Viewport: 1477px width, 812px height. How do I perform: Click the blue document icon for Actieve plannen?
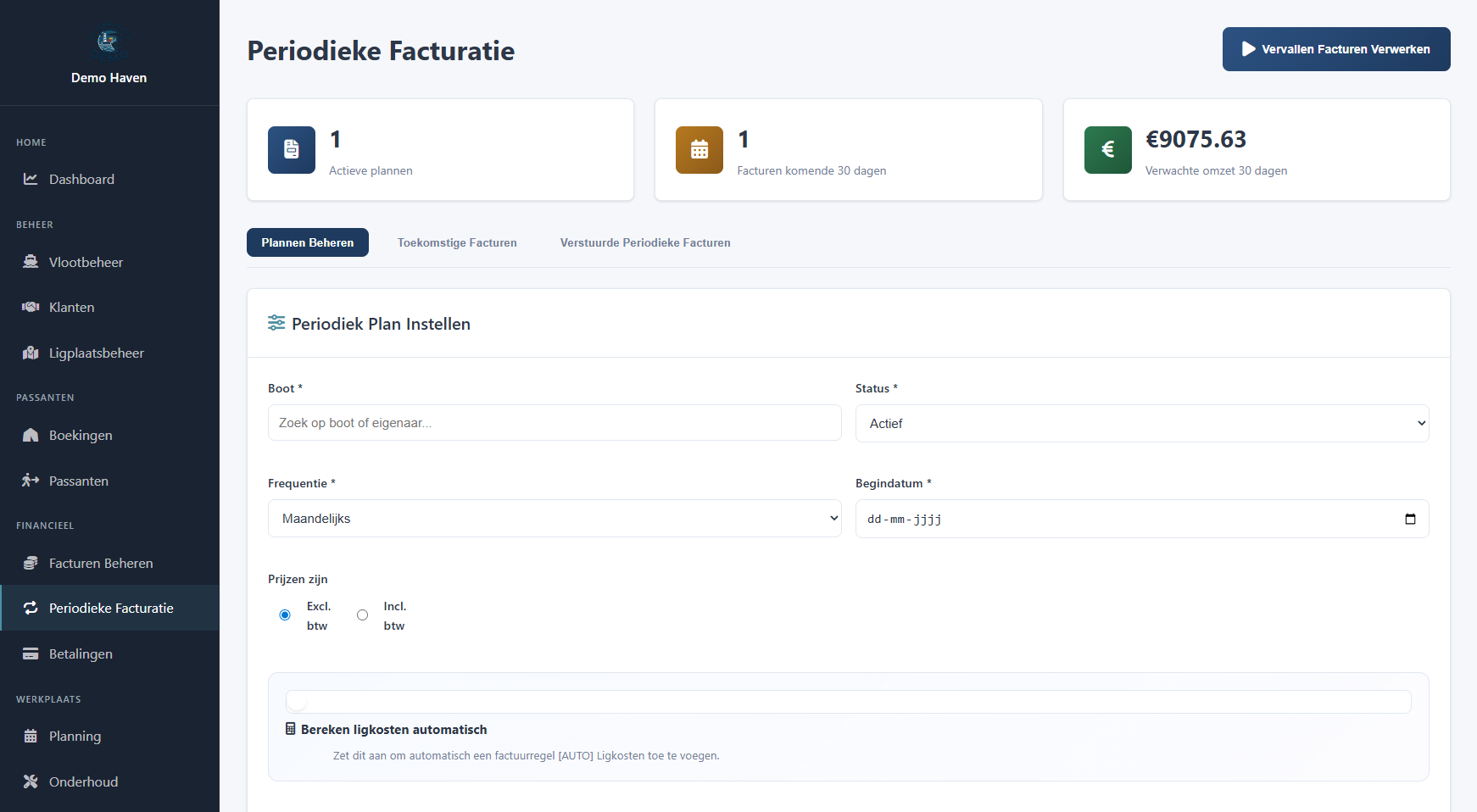point(292,150)
